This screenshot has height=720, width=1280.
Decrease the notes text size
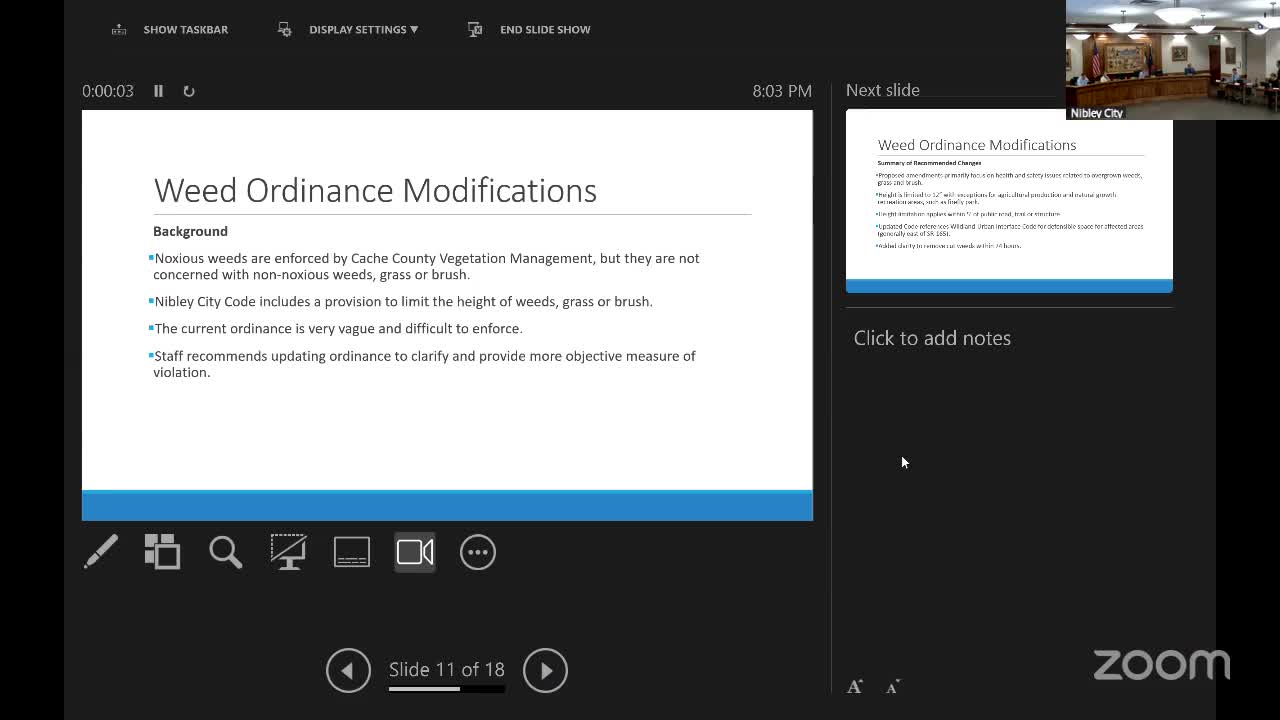tap(893, 686)
